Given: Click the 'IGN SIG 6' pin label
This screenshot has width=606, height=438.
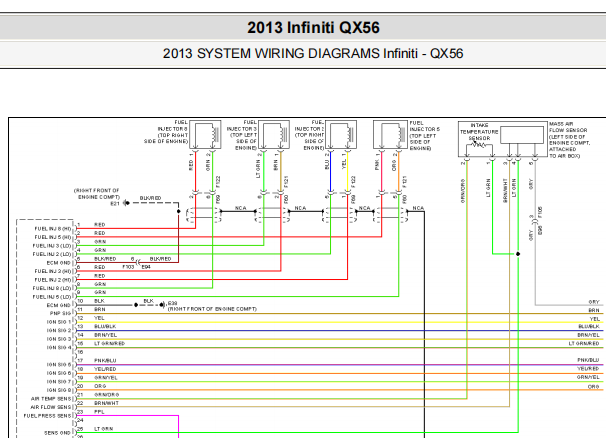Looking at the screenshot, I should 59,373.
